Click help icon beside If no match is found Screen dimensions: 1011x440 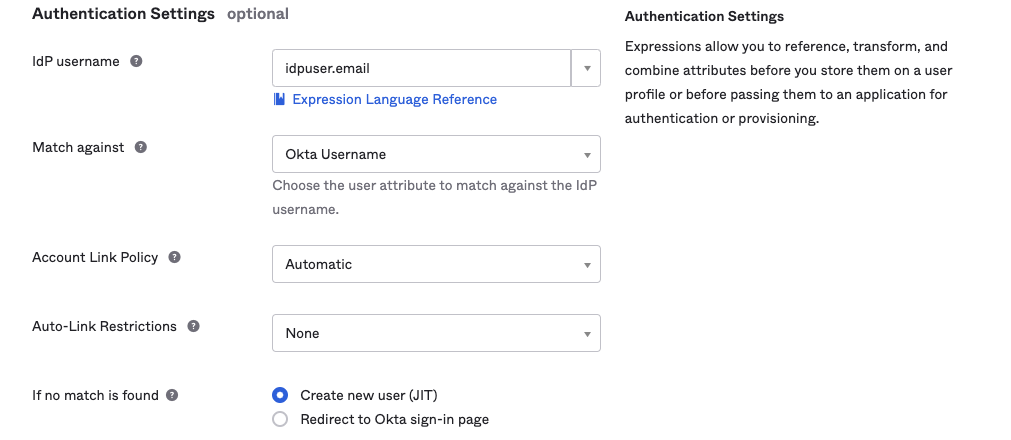coord(173,395)
